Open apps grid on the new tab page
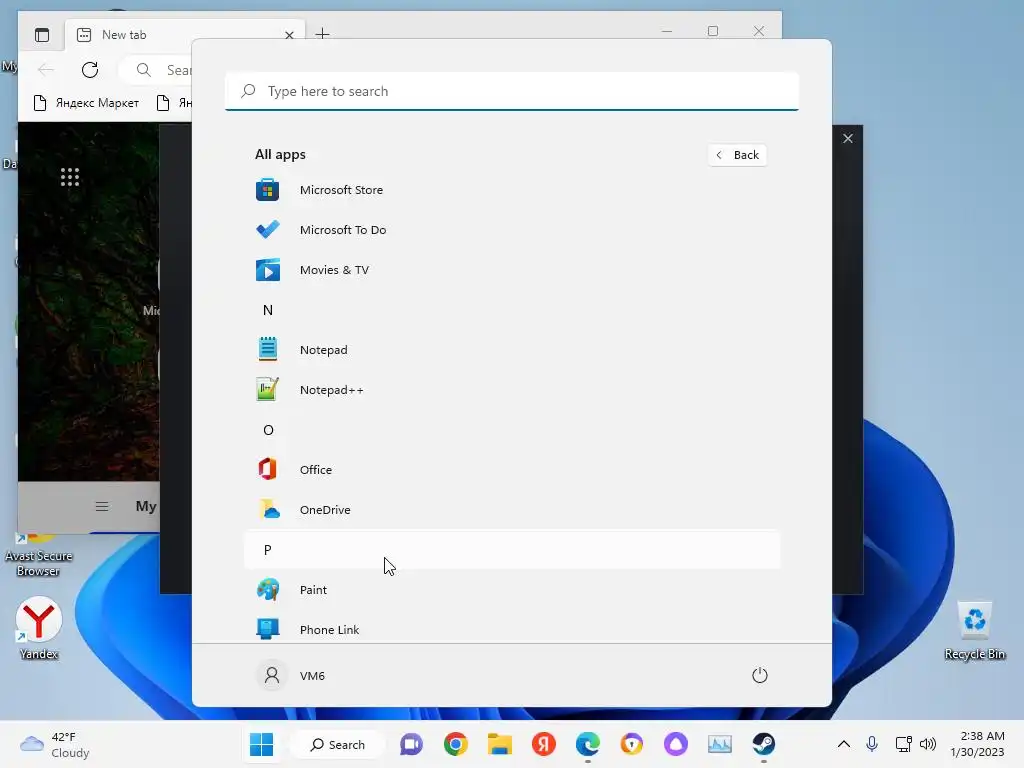Screen dimensions: 1024x768 point(70,177)
